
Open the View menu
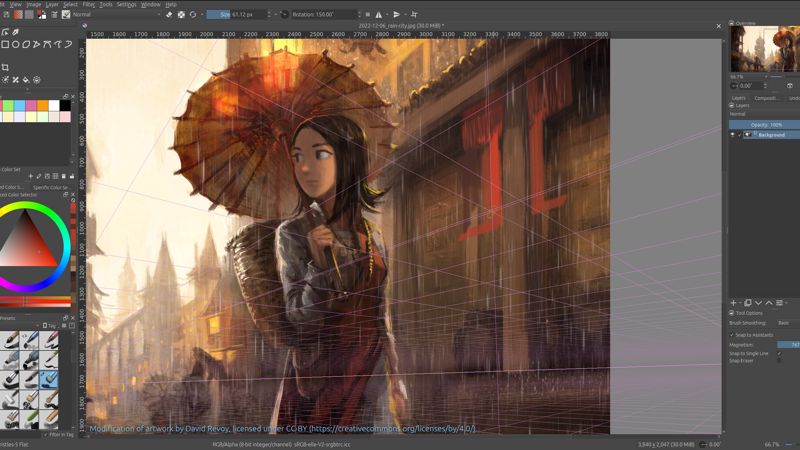[x=16, y=5]
